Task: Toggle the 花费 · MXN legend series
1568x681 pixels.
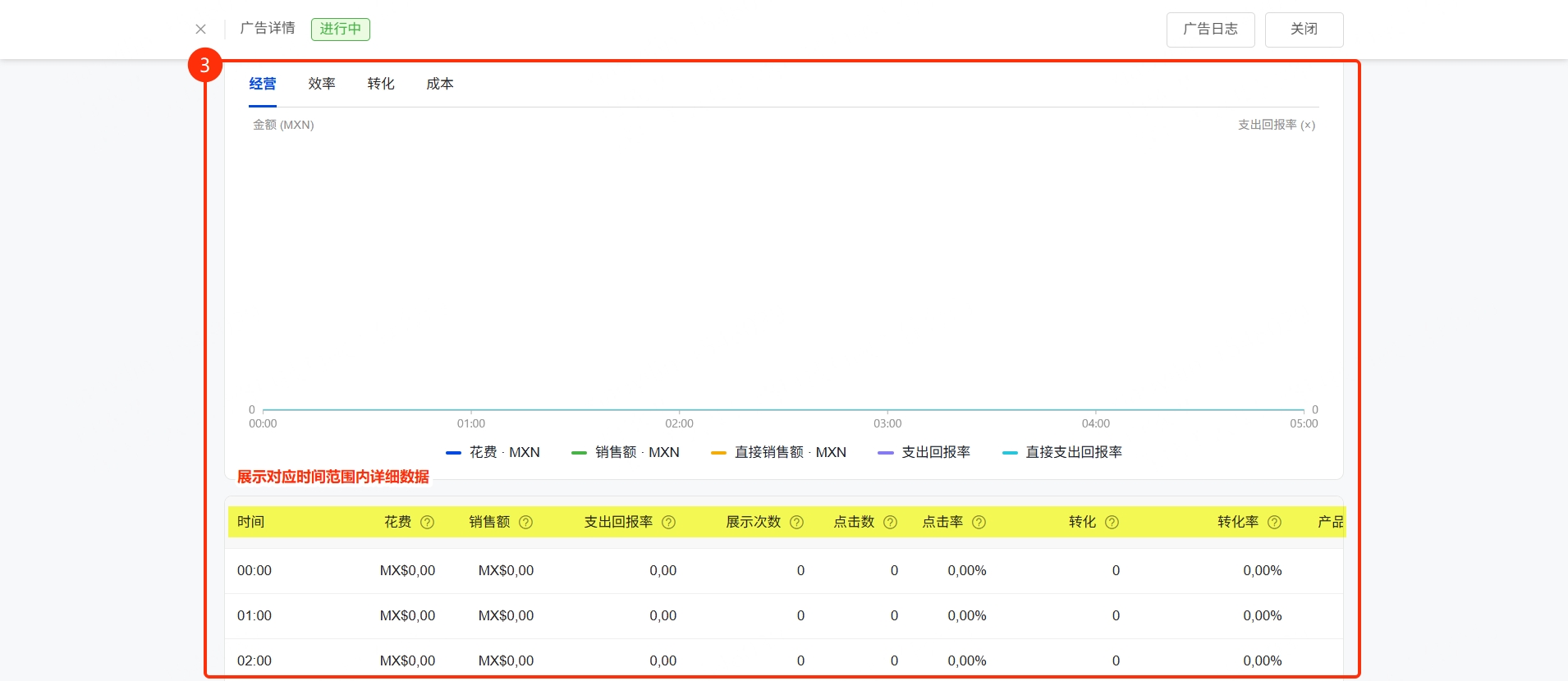Action: [493, 452]
